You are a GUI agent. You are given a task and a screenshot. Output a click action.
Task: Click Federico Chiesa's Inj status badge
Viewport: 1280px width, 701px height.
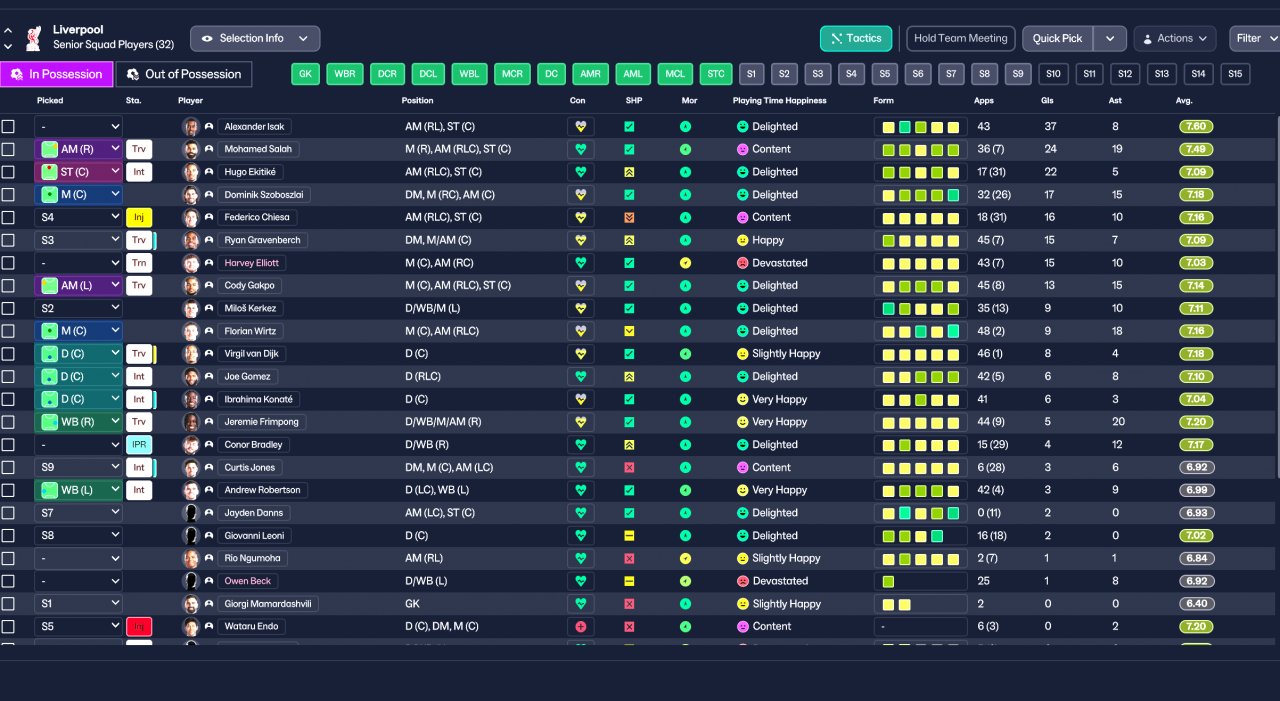pyautogui.click(x=139, y=217)
